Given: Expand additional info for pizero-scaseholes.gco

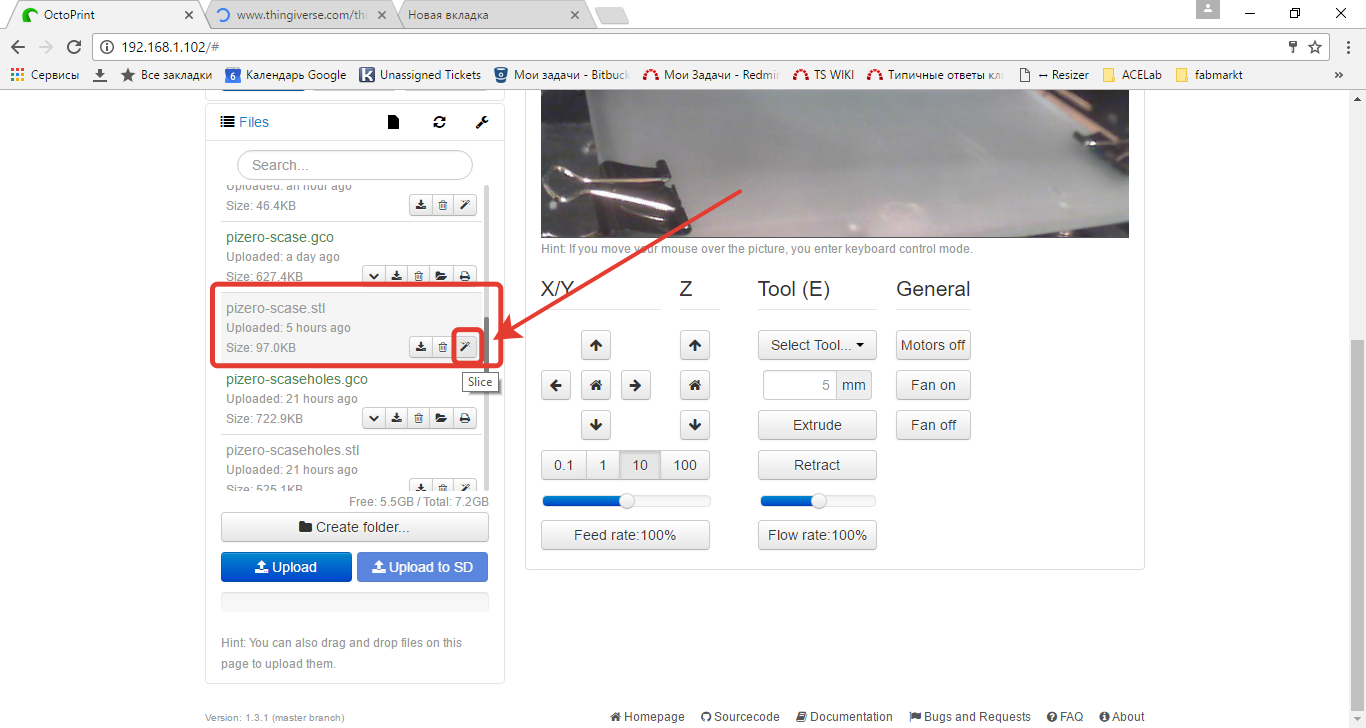Looking at the screenshot, I should pyautogui.click(x=374, y=418).
